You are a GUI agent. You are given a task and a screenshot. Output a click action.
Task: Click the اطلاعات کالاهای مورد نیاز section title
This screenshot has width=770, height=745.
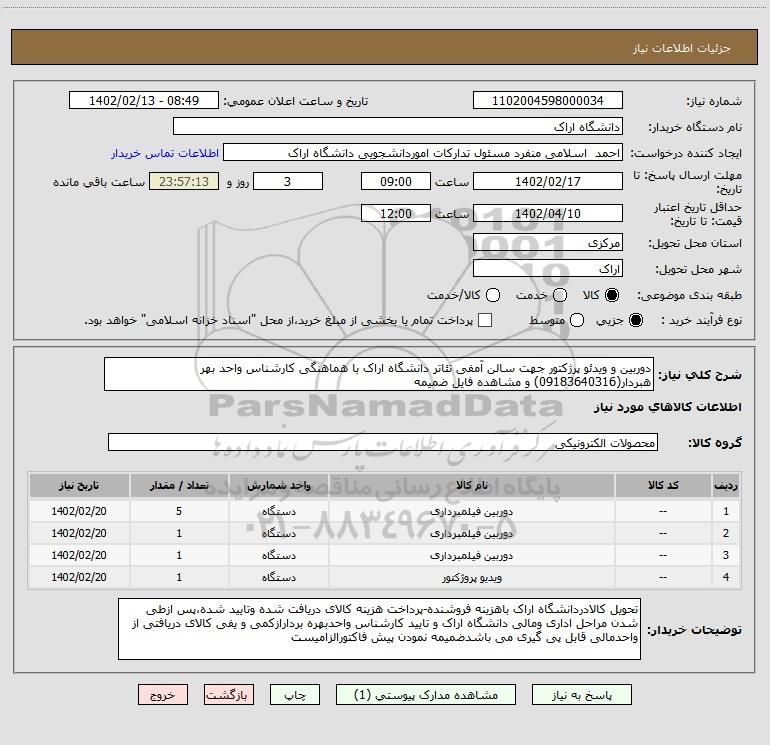[668, 407]
